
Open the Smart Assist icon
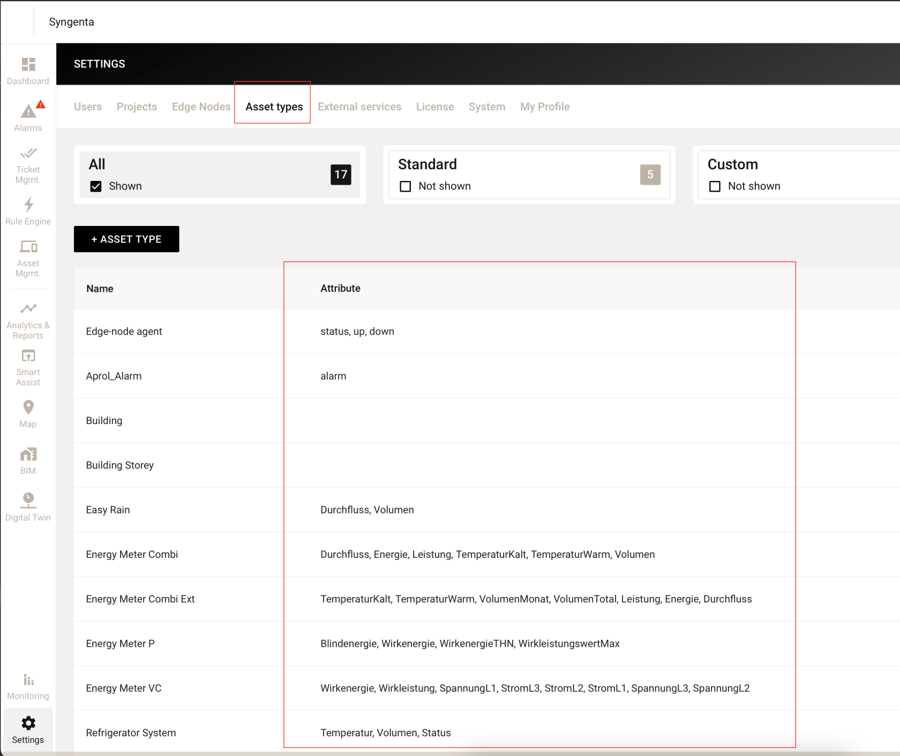[28, 356]
